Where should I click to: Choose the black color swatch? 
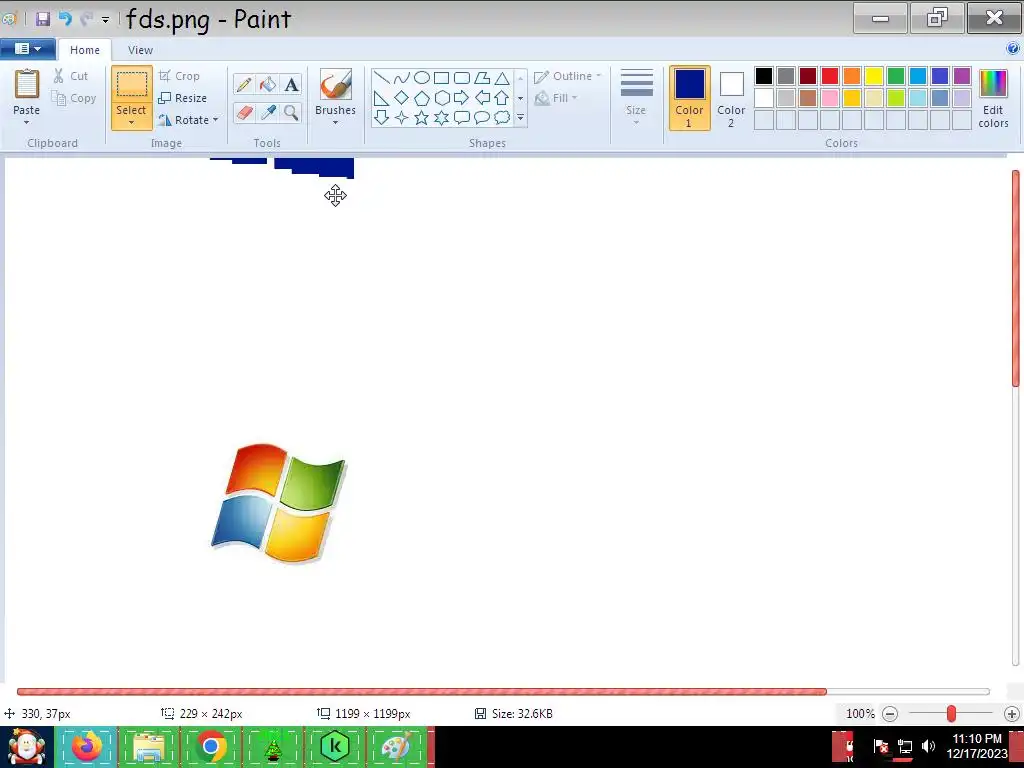tap(764, 76)
